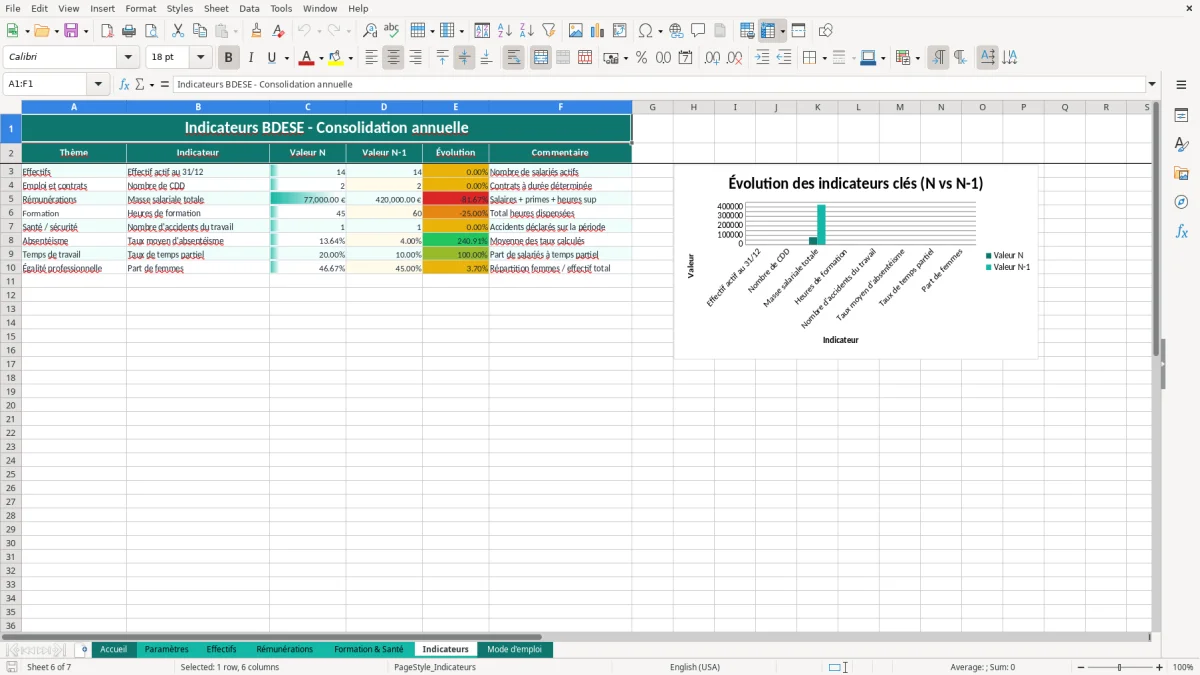
Task: Click the Delete Decimal Place icon
Action: click(x=735, y=58)
